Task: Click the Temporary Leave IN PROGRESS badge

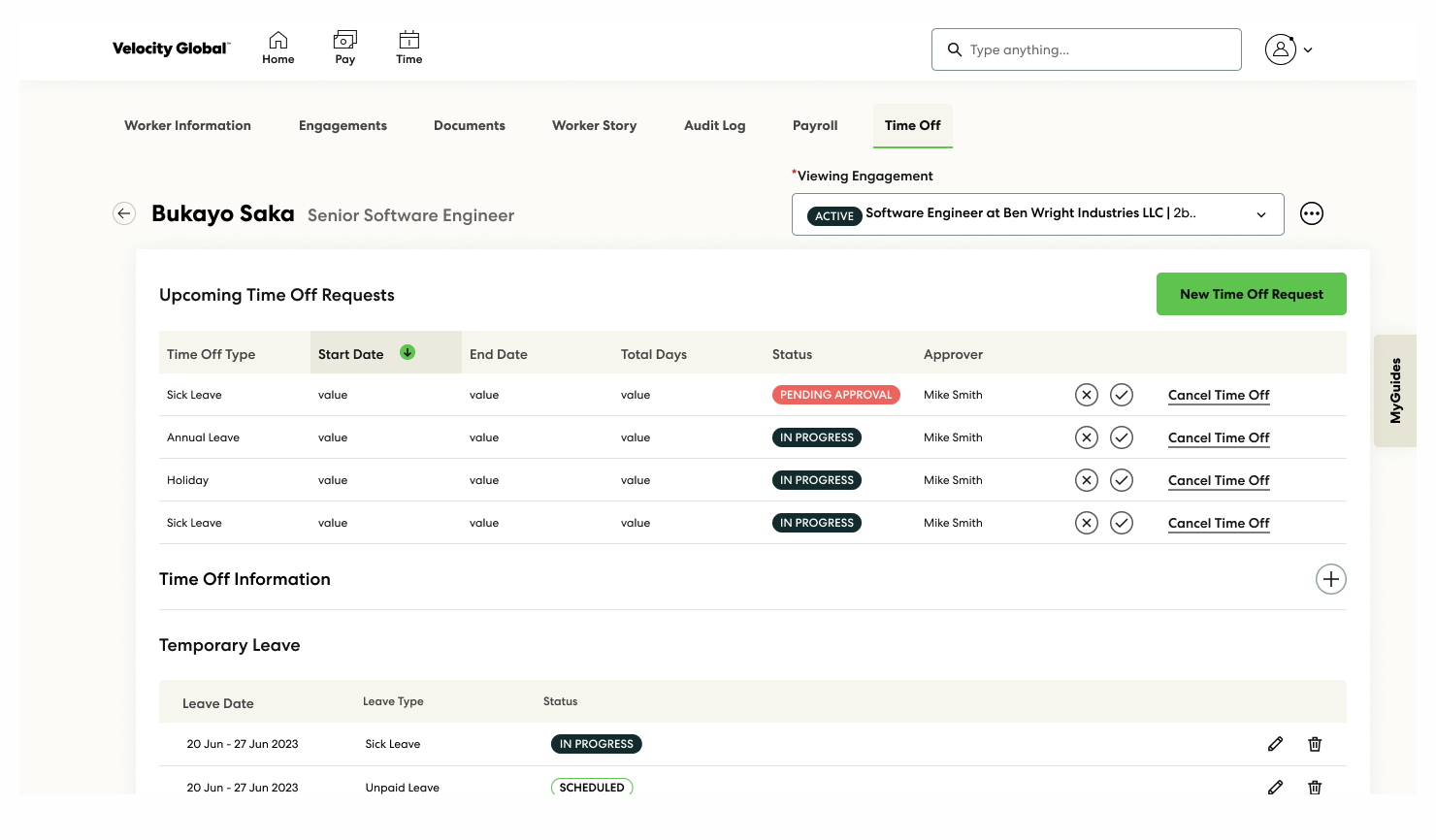Action: (x=597, y=744)
